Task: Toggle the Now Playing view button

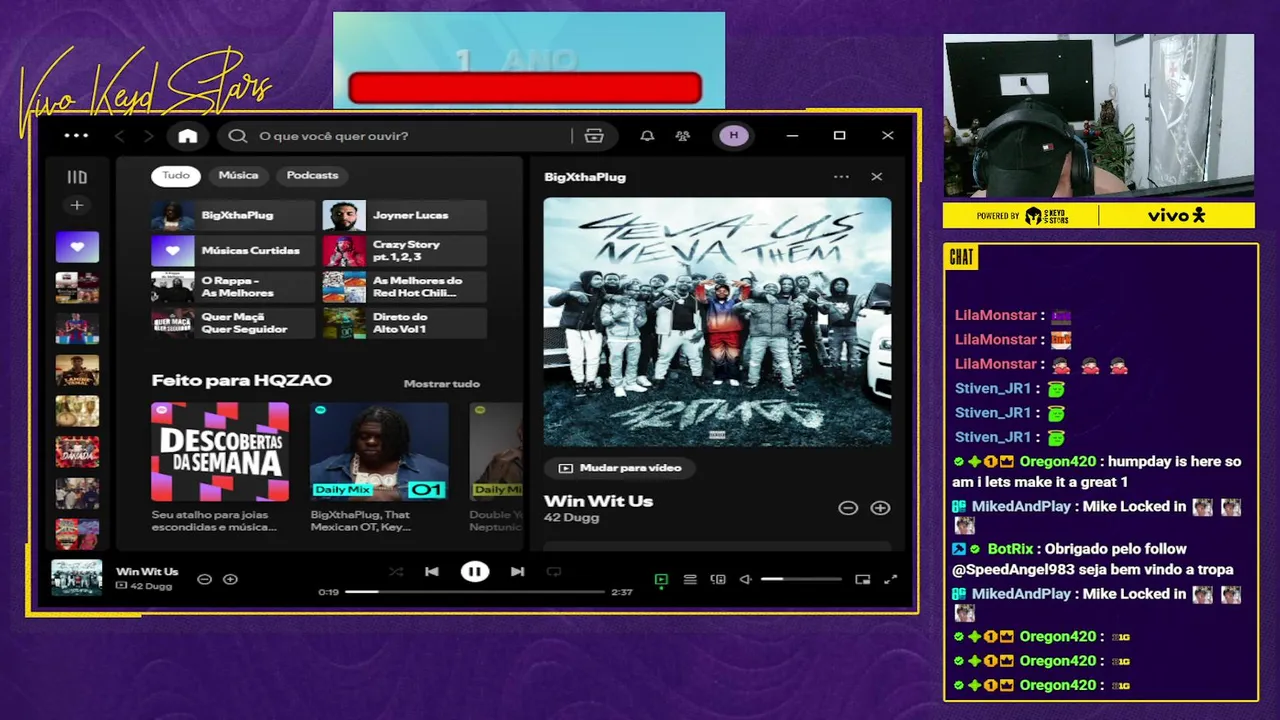Action: coord(661,579)
